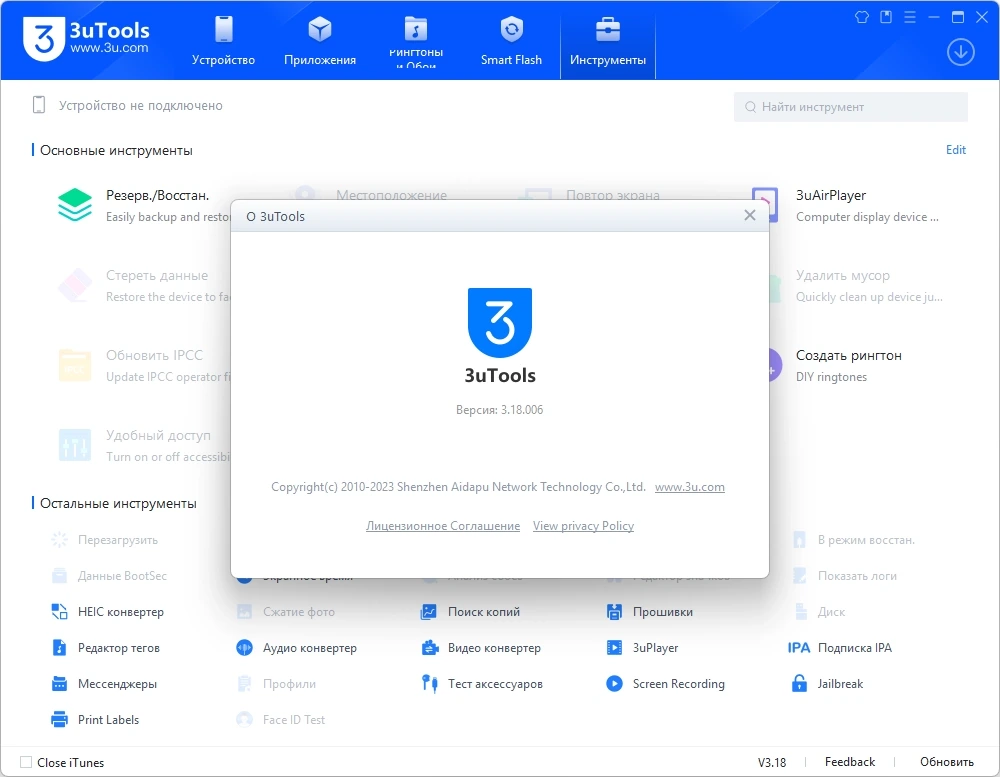Open the www.3u.com link in dialog
This screenshot has height=777, width=1000.
[x=689, y=487]
